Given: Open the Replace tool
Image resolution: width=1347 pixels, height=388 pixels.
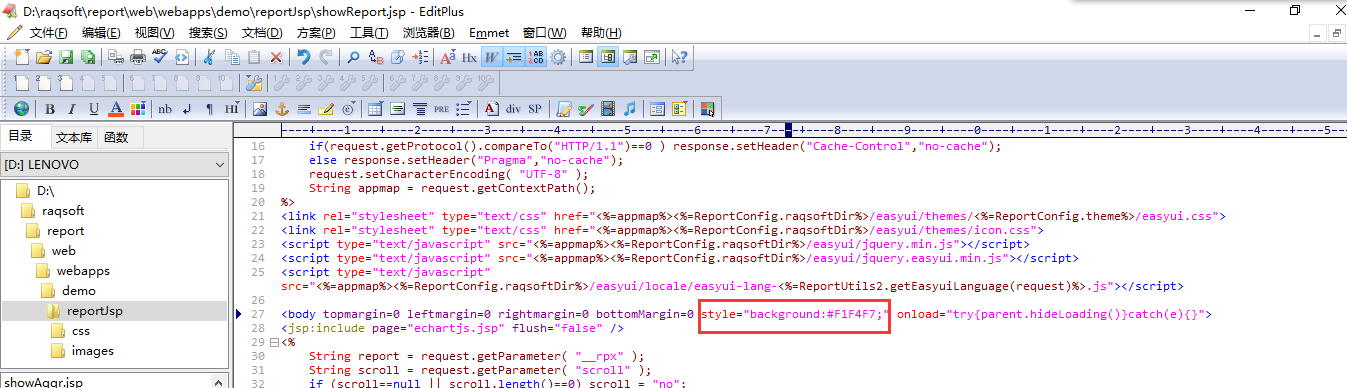Looking at the screenshot, I should [x=376, y=57].
